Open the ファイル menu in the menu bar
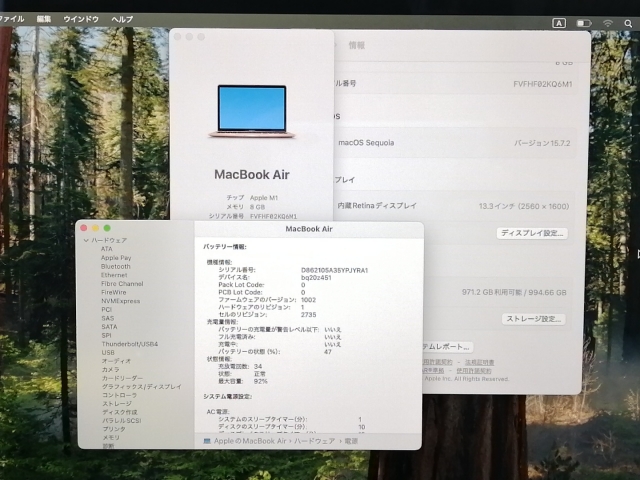The width and height of the screenshot is (640, 480). click(11, 19)
